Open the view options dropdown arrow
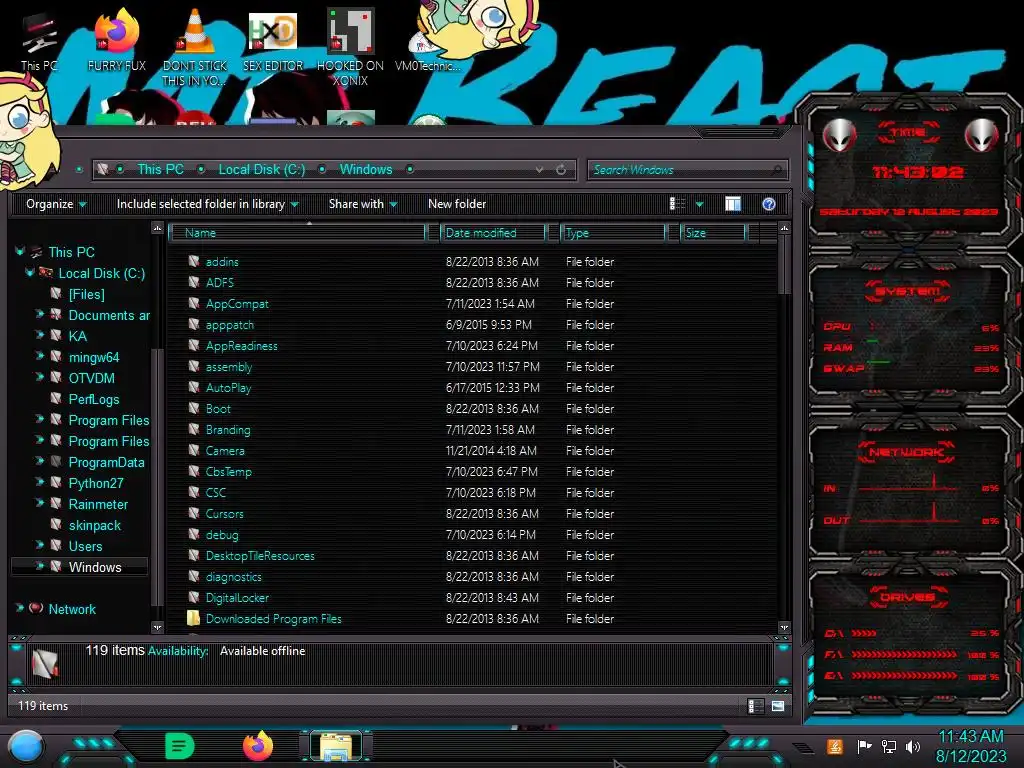1024x768 pixels. pos(699,204)
